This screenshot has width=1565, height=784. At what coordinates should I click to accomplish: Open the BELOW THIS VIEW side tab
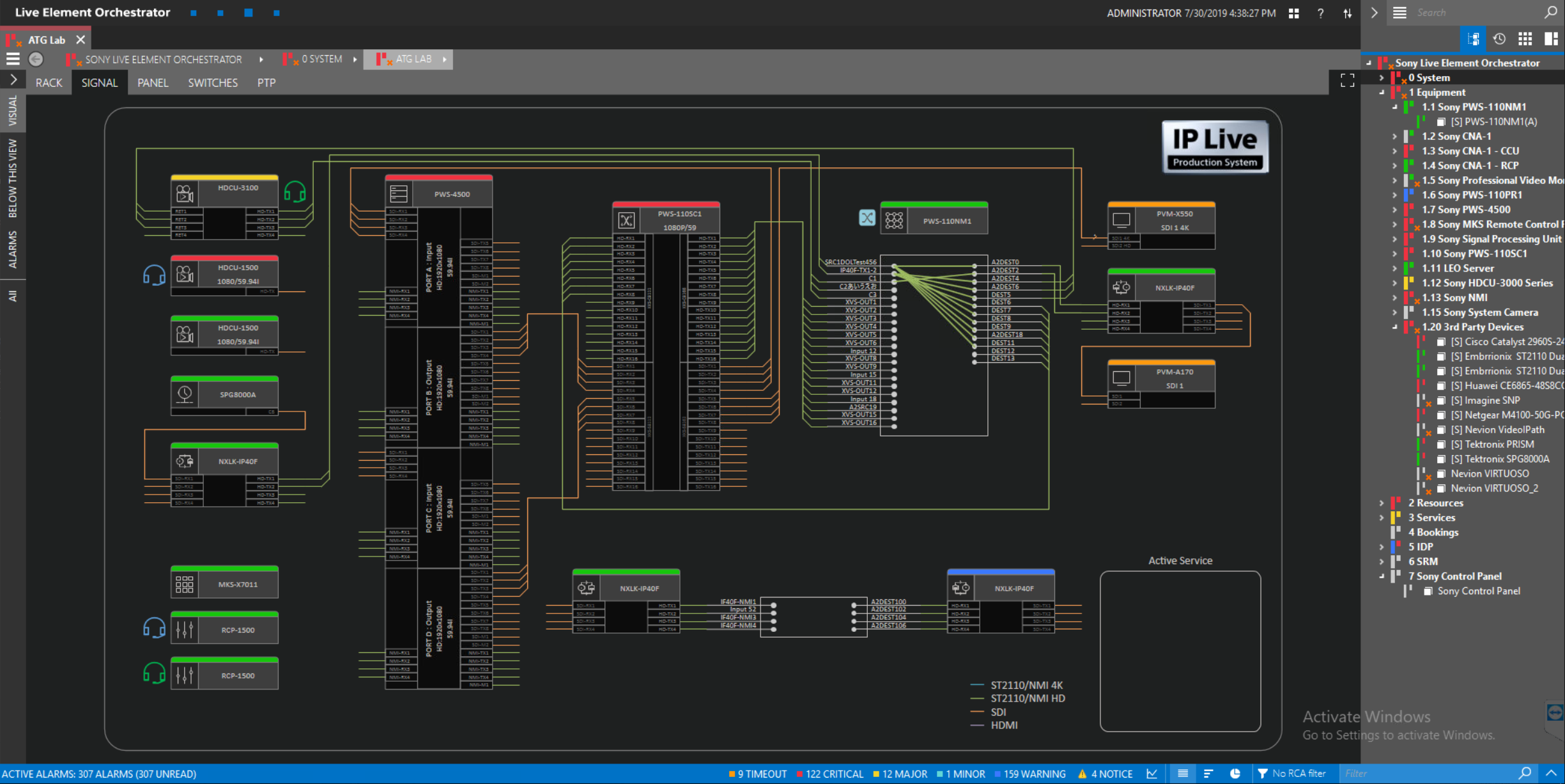13,178
